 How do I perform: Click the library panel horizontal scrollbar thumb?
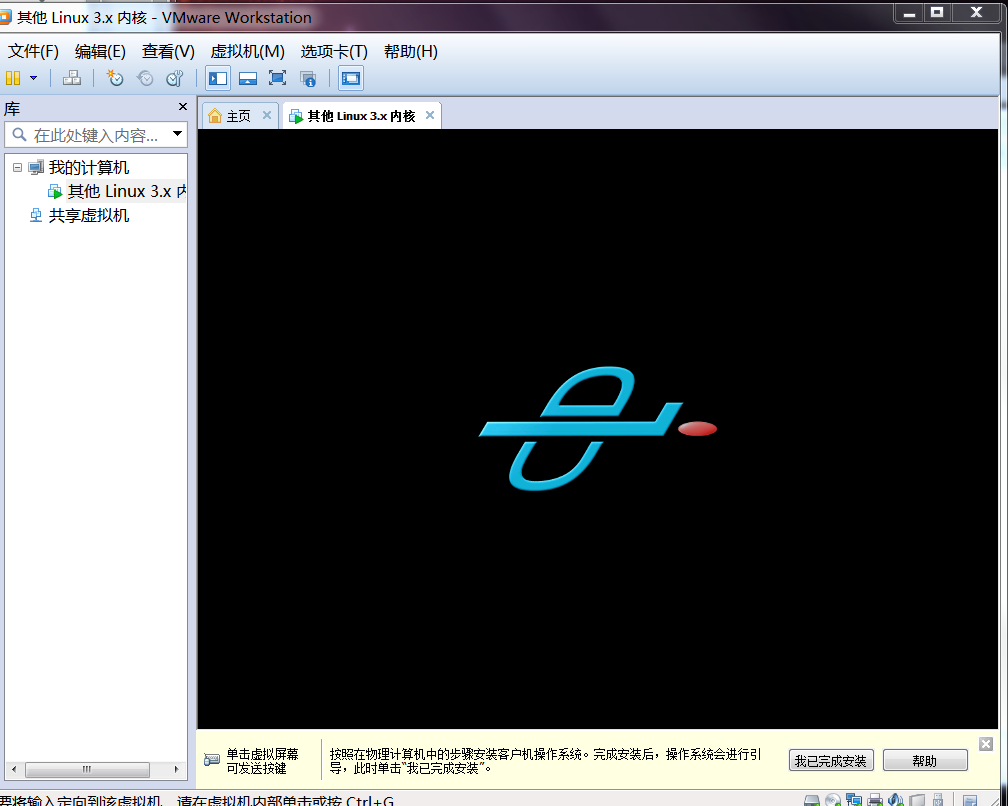pos(87,769)
